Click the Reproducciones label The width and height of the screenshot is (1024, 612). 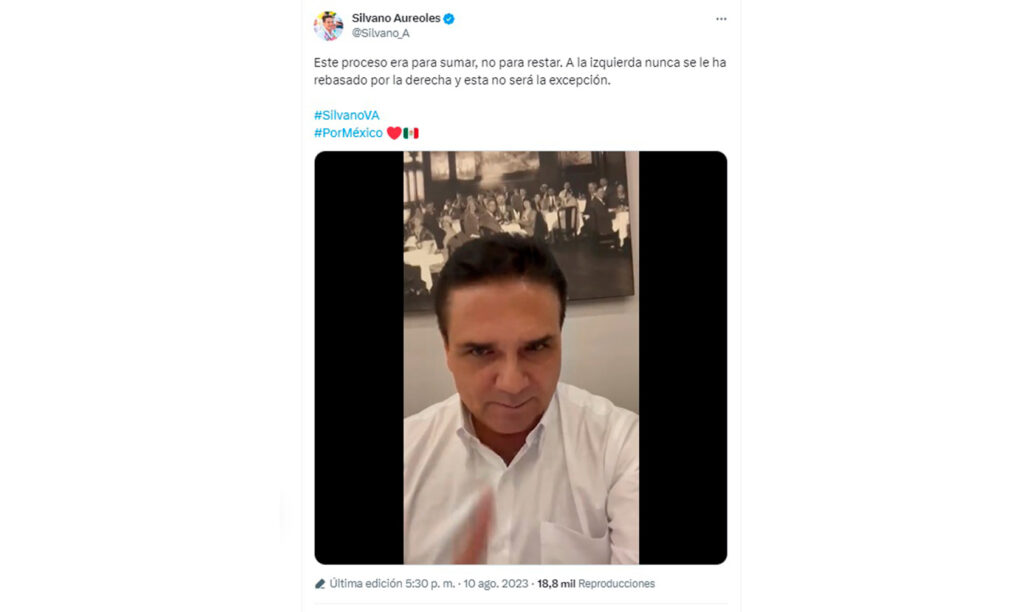coord(616,584)
